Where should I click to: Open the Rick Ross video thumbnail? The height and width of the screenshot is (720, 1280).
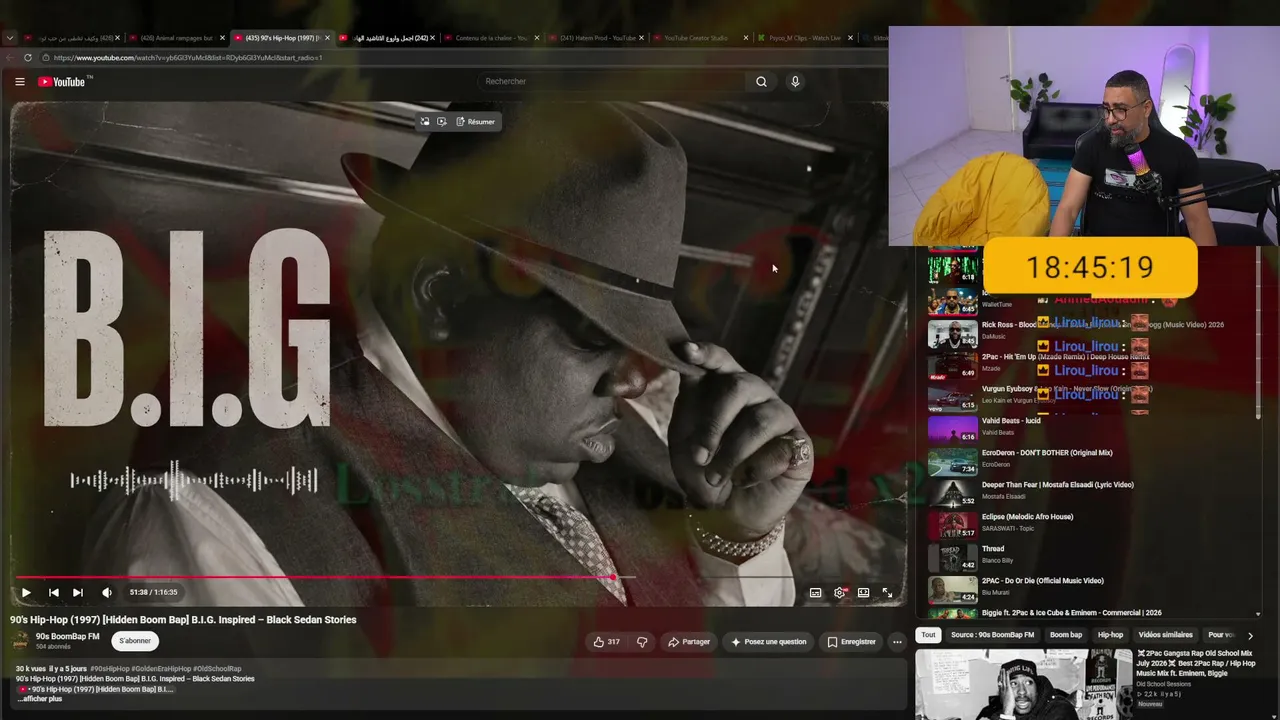pyautogui.click(x=953, y=333)
